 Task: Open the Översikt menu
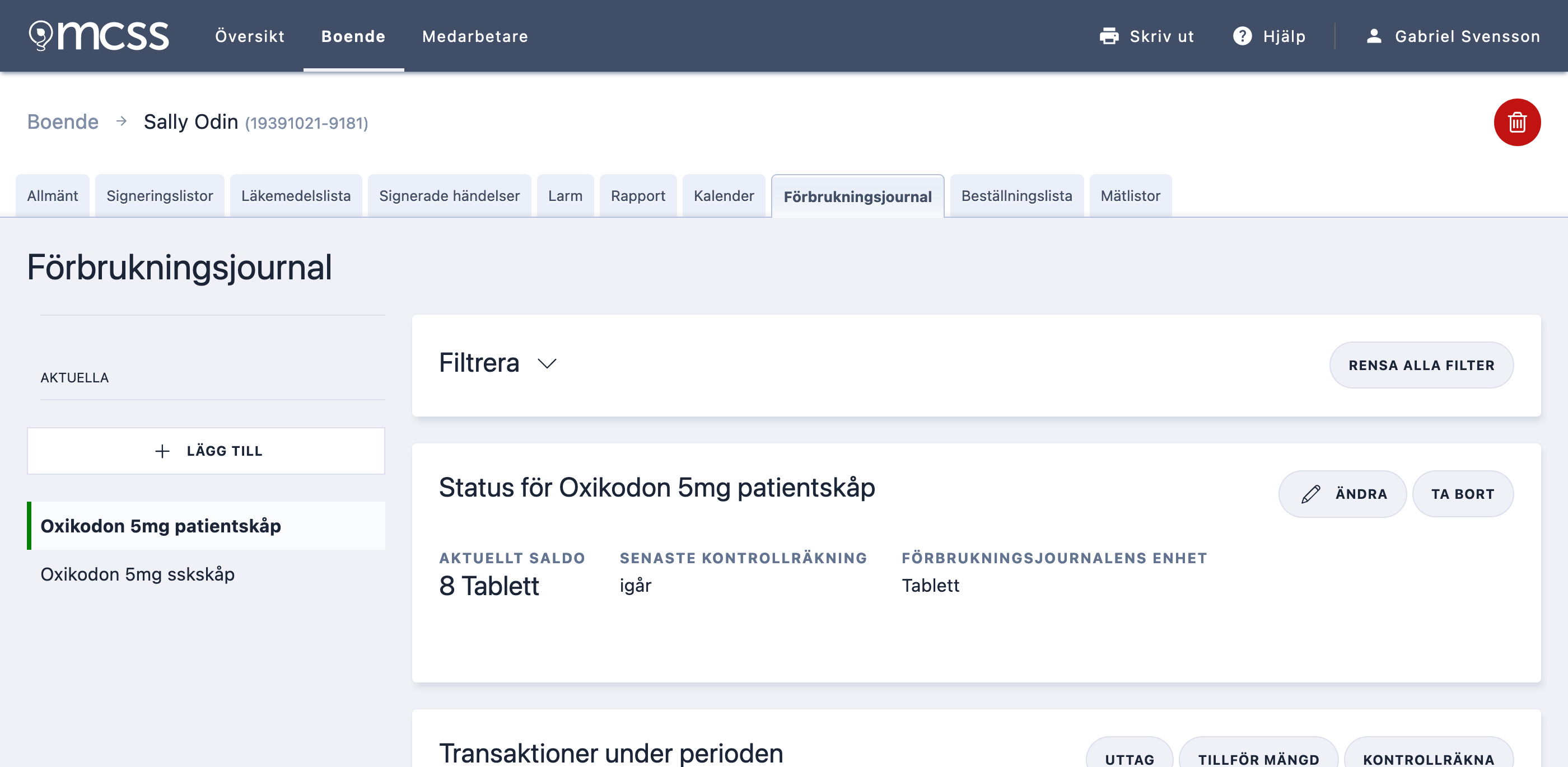[250, 36]
